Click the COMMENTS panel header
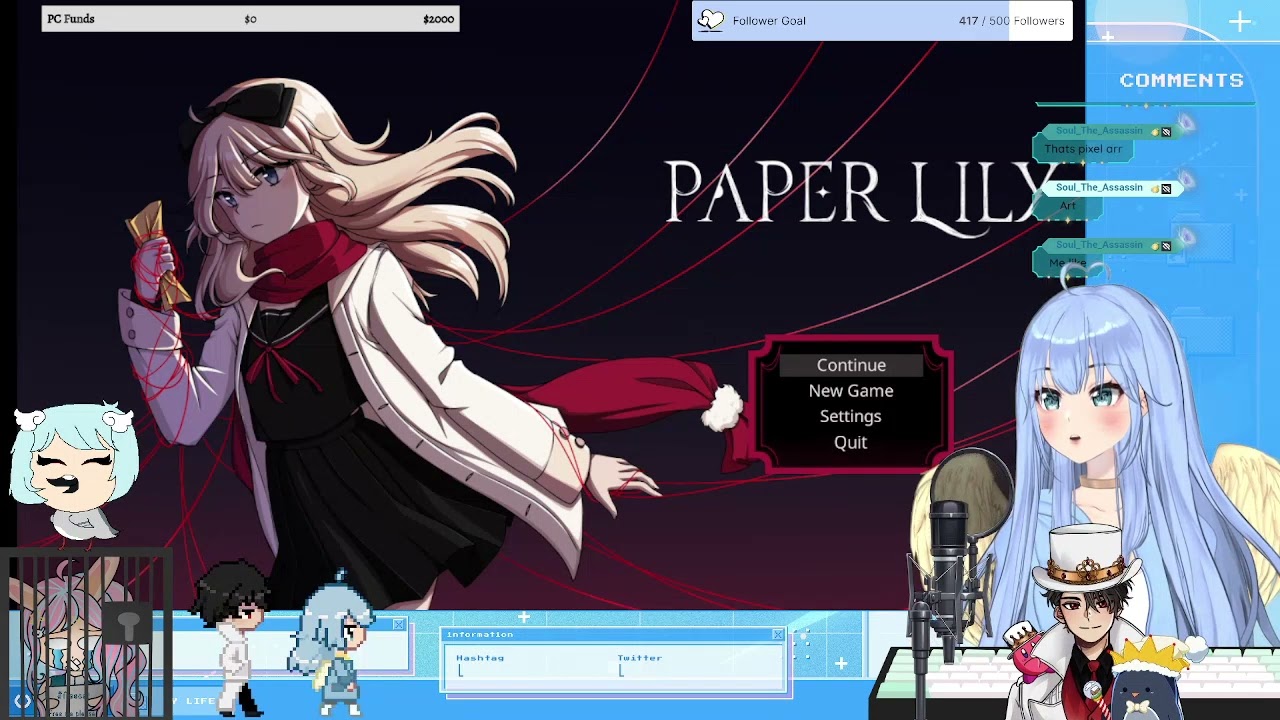Image resolution: width=1280 pixels, height=720 pixels. point(1182,80)
